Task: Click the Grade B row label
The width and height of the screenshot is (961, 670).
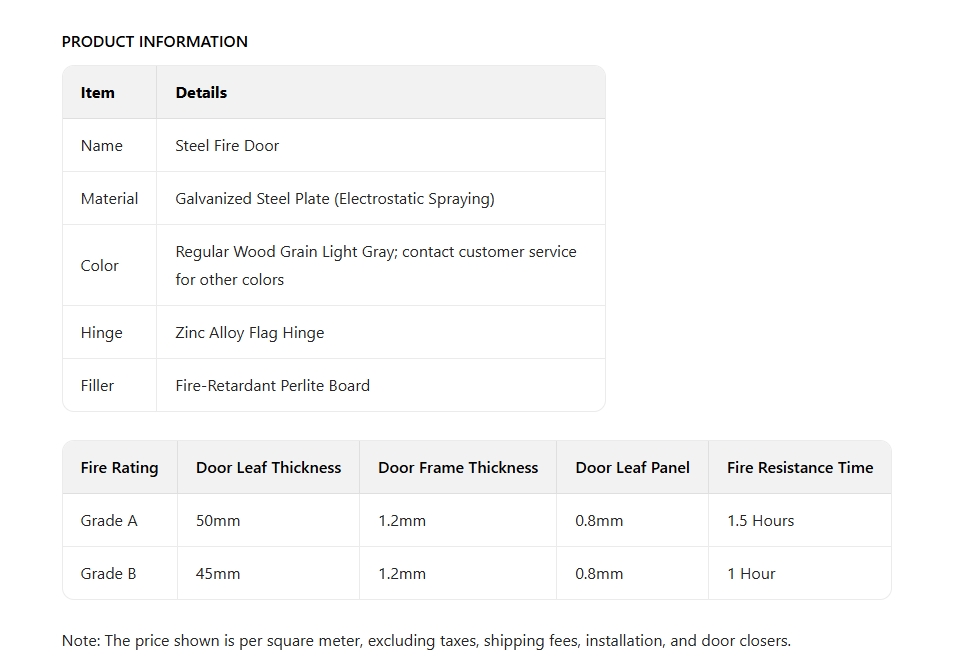Action: coord(108,574)
